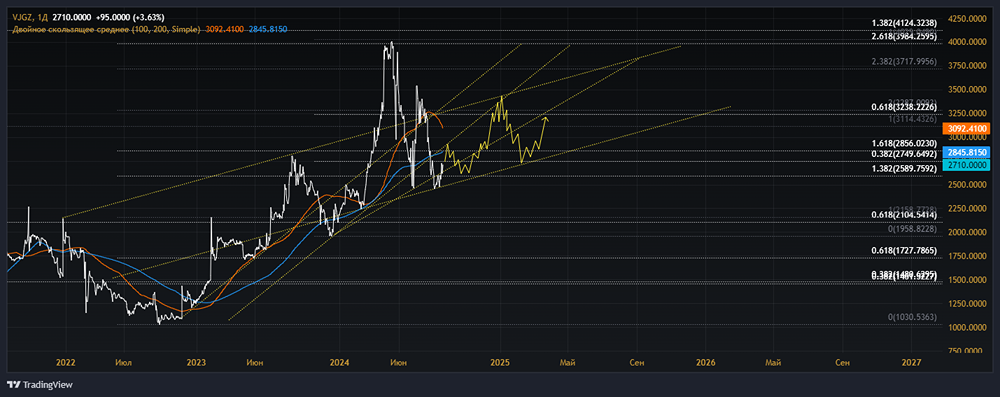Click the TradingView logo in the corner

click(x=40, y=385)
